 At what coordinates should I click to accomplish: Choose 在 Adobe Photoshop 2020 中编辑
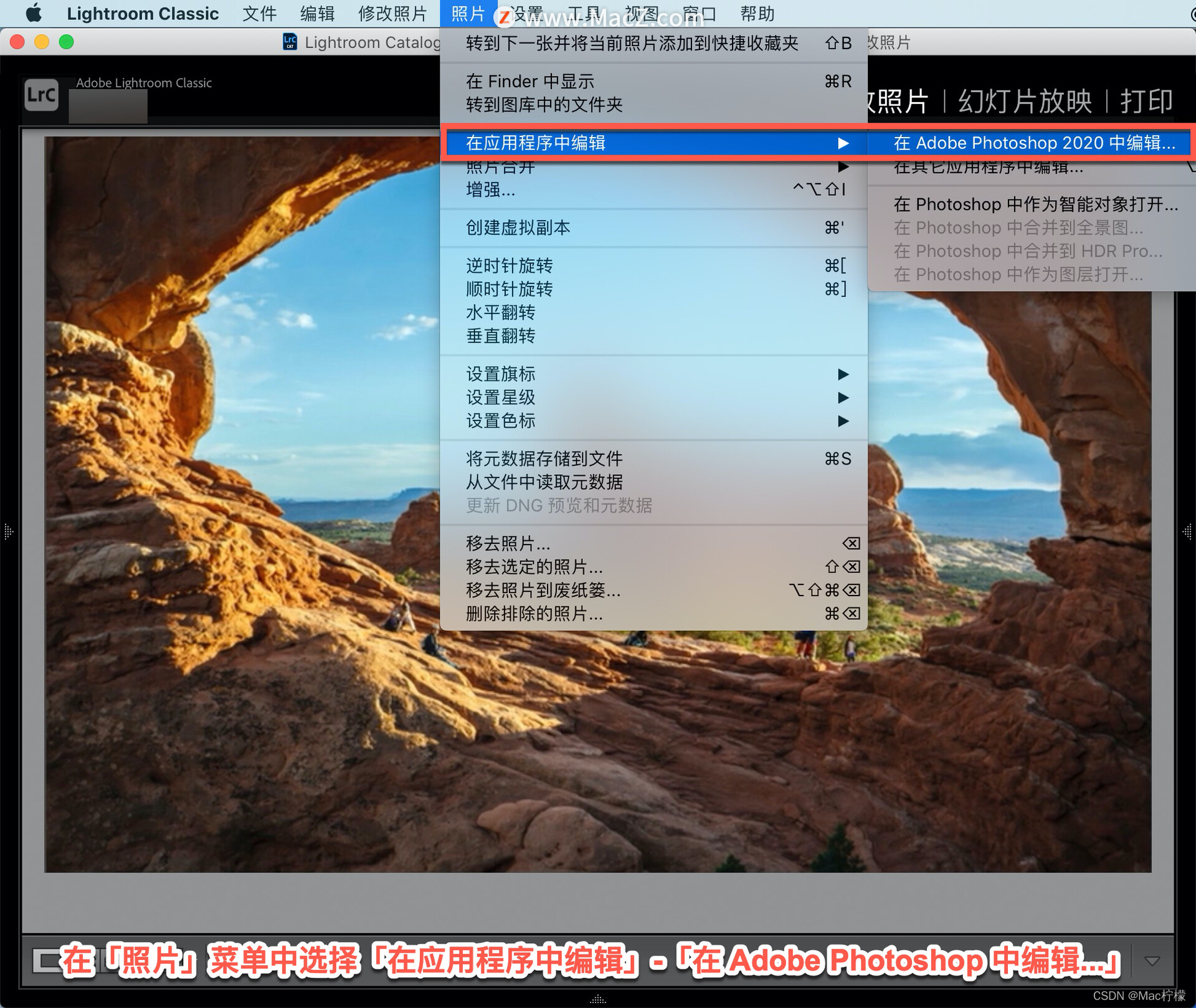point(1034,143)
